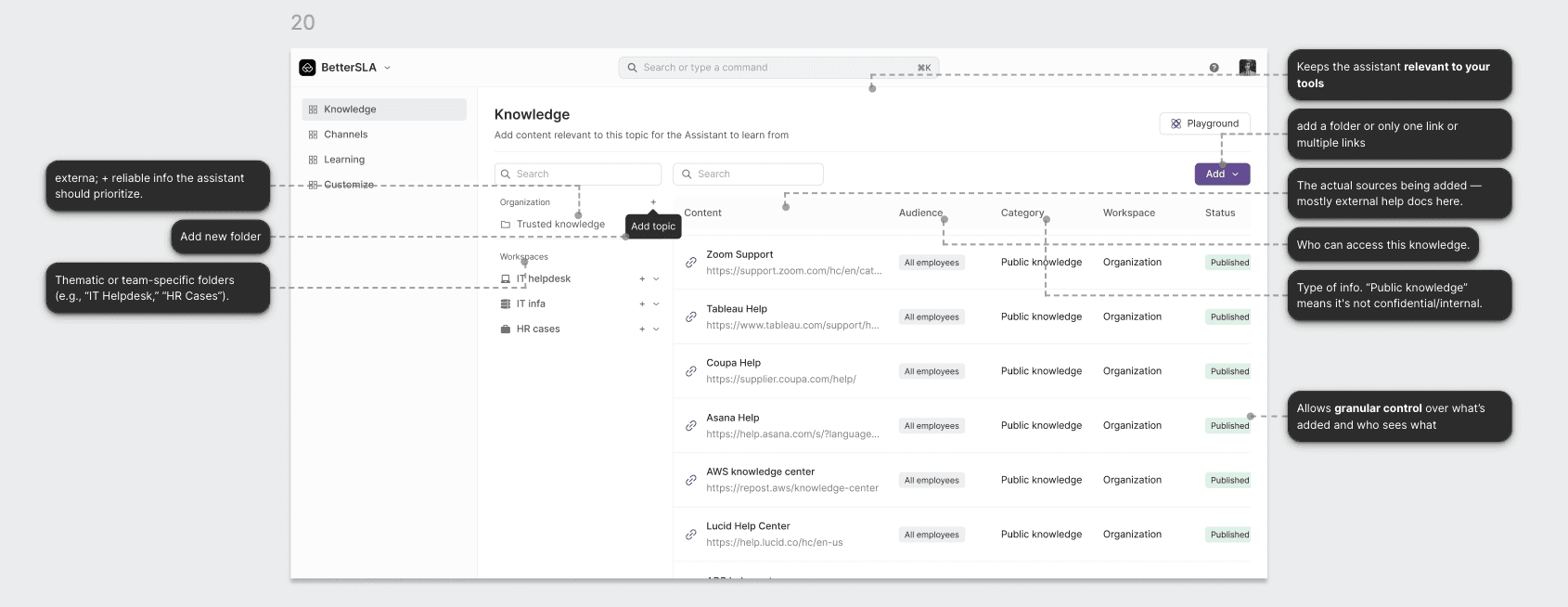Click the plus icon for IT helpdesk
This screenshot has width=1568, height=607.
point(642,278)
